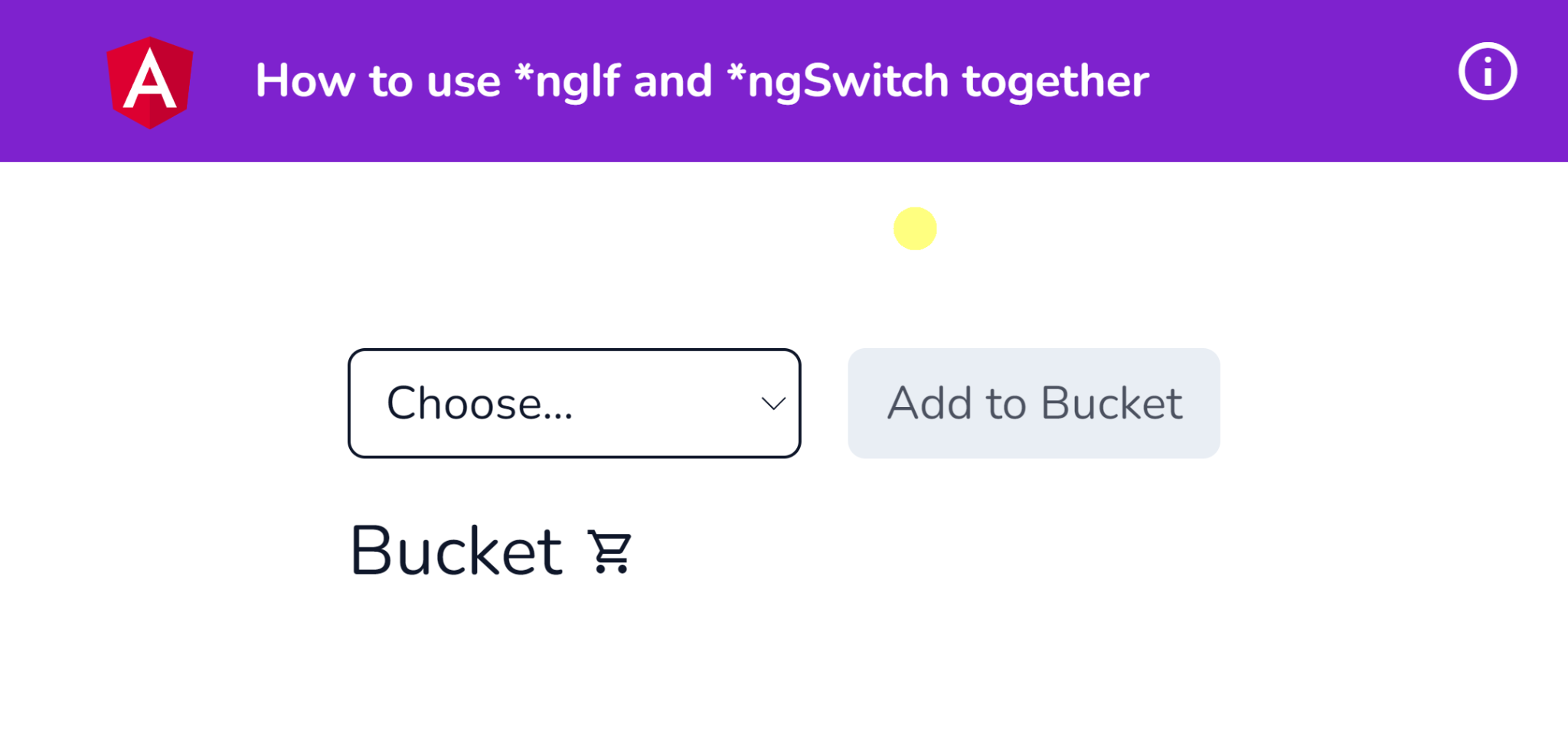Click the Choose... placeholder text
This screenshot has height=733, width=1568.
click(479, 403)
